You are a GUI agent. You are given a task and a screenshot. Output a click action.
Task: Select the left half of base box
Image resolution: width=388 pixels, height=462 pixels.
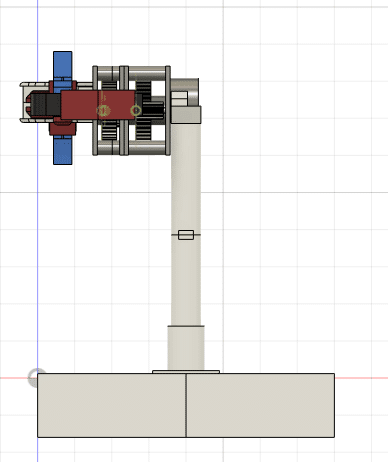(x=111, y=405)
